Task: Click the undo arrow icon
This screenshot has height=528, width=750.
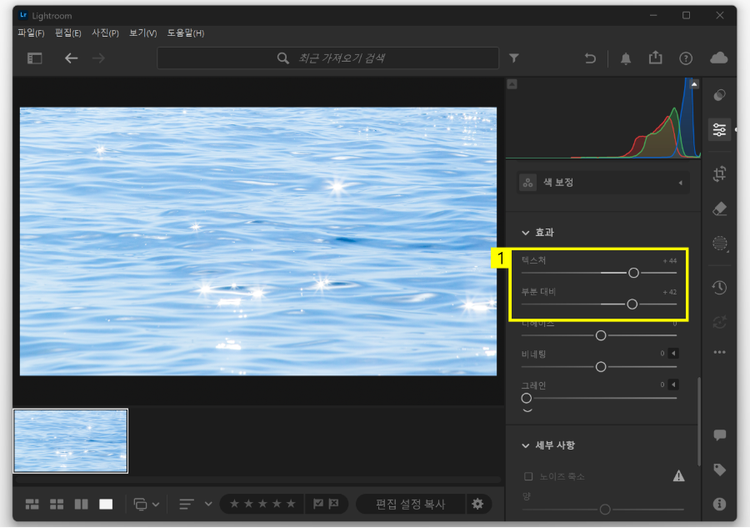Action: [x=590, y=58]
